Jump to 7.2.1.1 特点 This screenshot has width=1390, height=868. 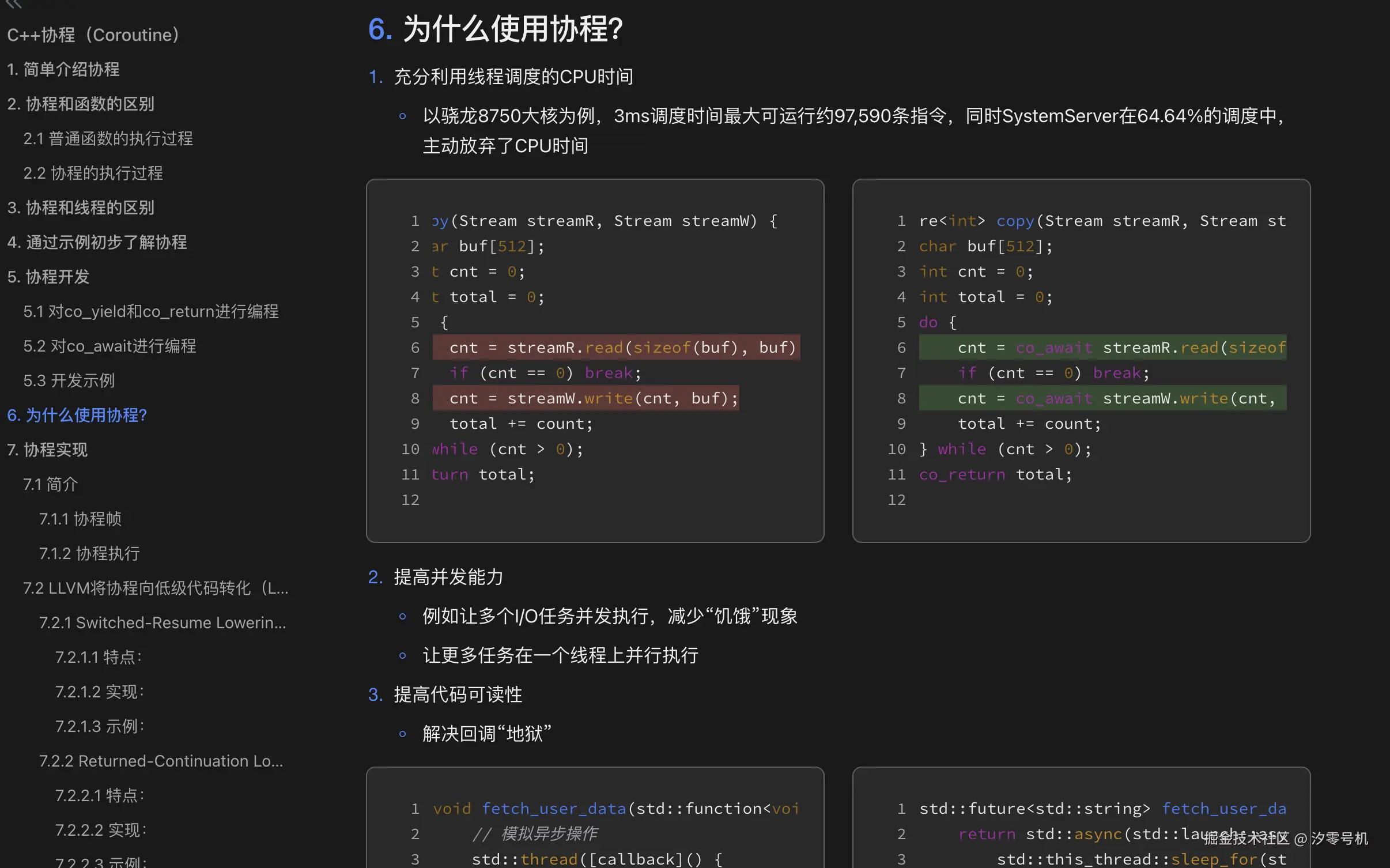click(99, 657)
